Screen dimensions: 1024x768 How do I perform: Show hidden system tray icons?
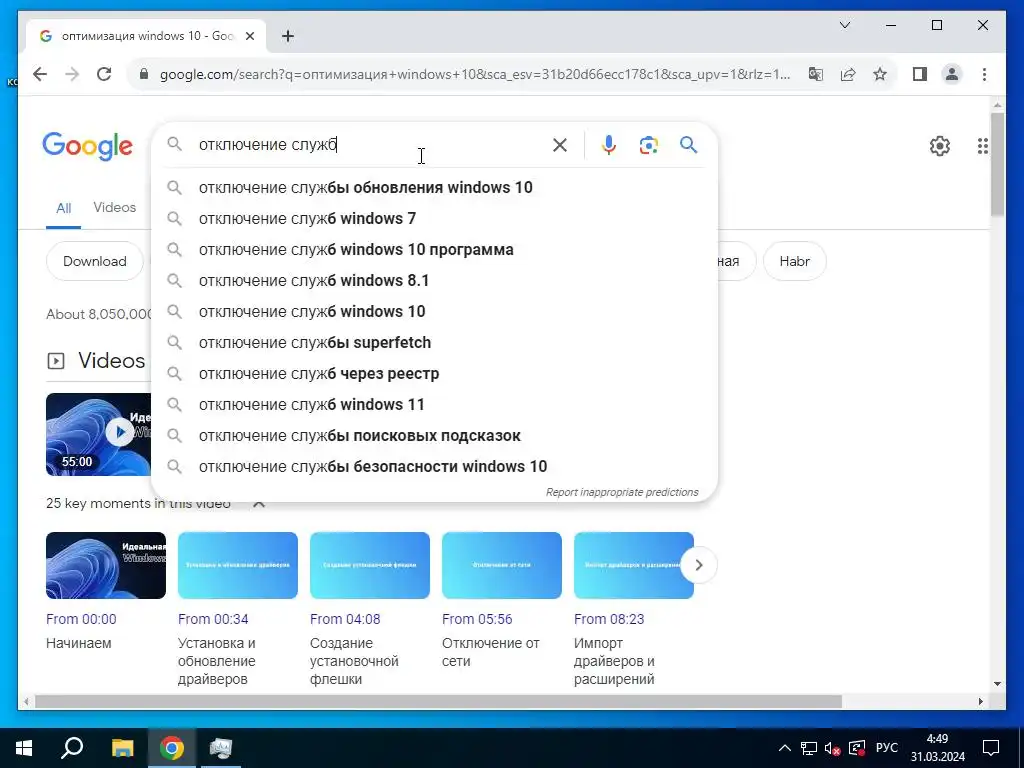click(x=785, y=748)
